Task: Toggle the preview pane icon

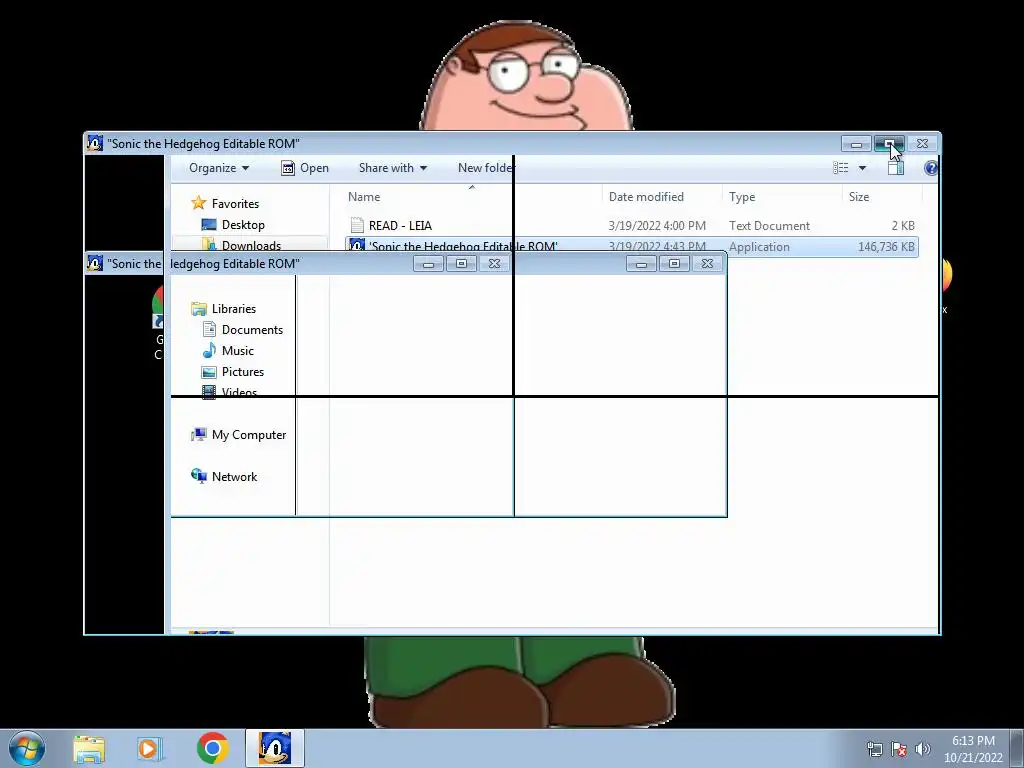Action: [896, 168]
